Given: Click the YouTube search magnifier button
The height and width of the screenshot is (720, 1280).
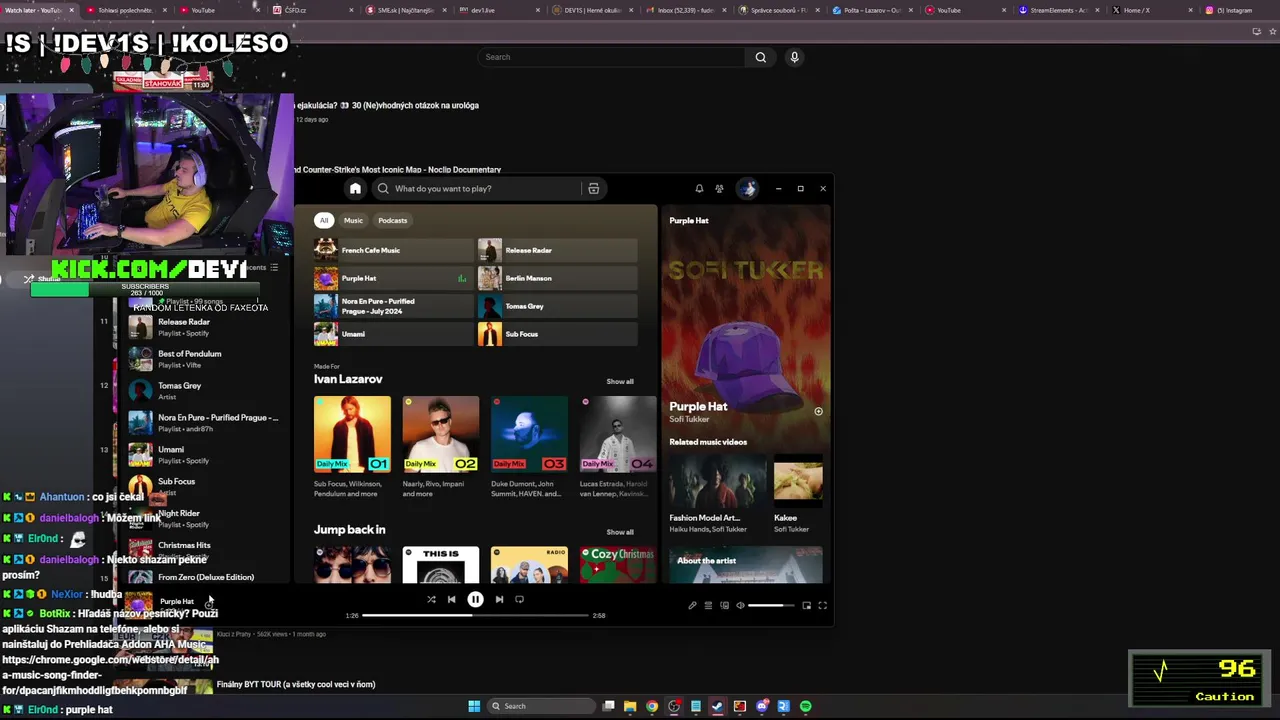Looking at the screenshot, I should click(x=761, y=57).
